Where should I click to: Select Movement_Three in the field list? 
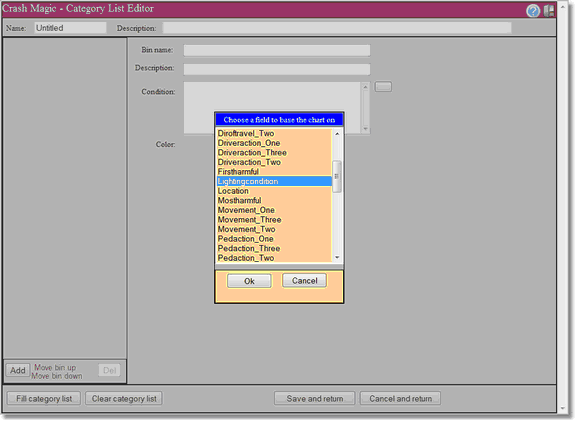(x=274, y=220)
